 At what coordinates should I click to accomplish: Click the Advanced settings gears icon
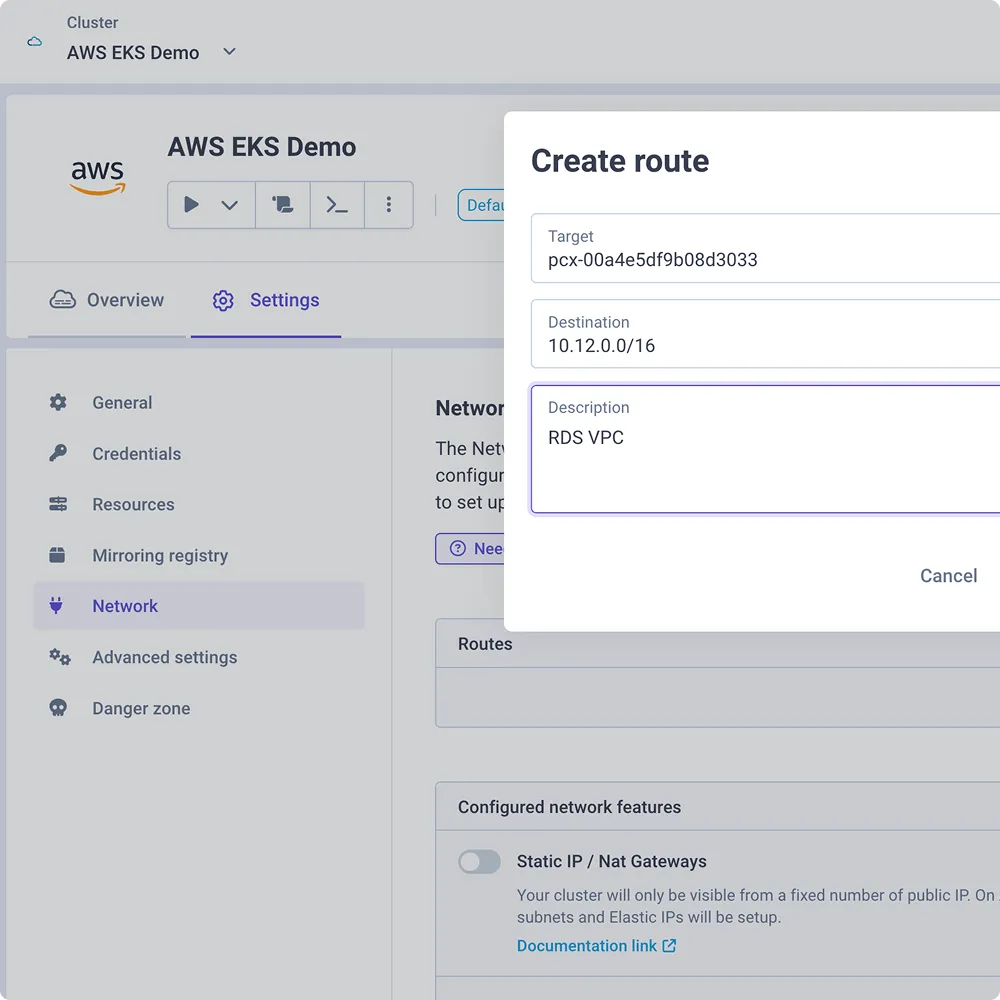click(x=60, y=657)
